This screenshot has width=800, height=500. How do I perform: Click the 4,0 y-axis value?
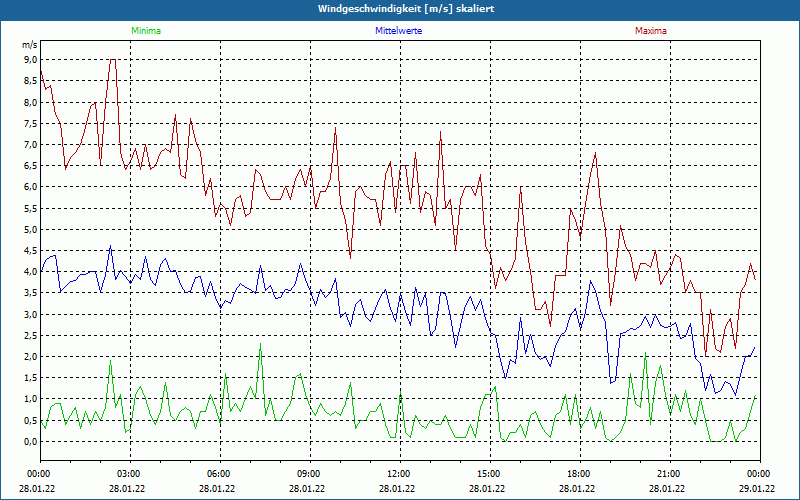tap(31, 272)
